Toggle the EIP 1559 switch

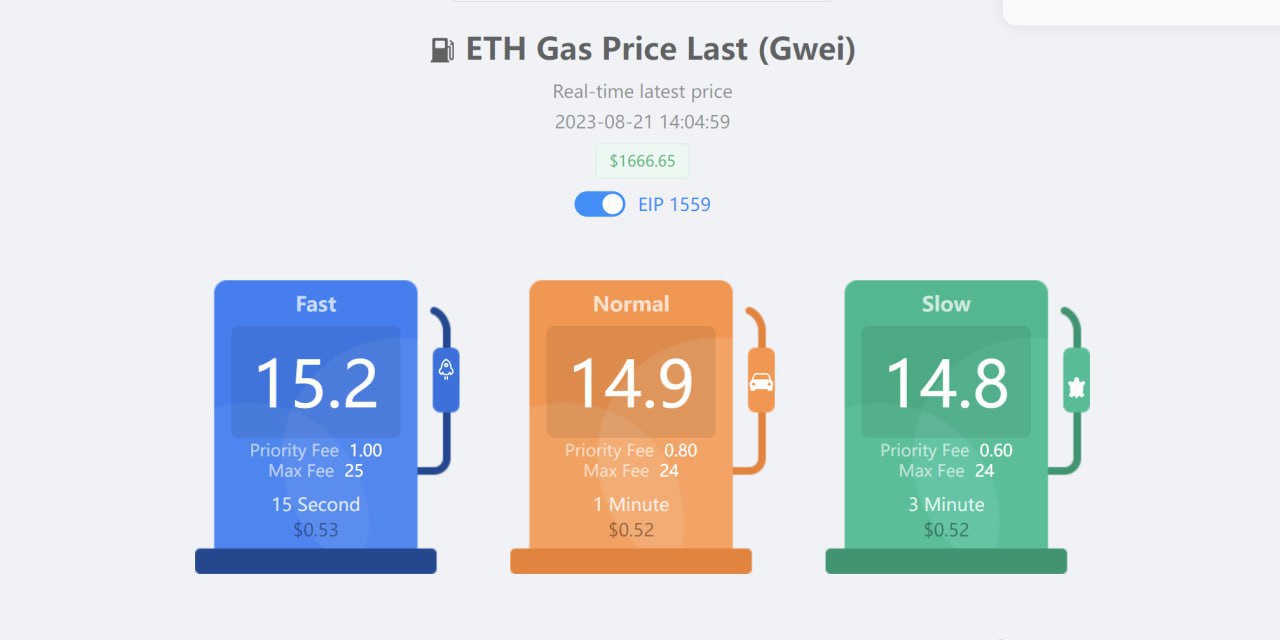[x=600, y=204]
